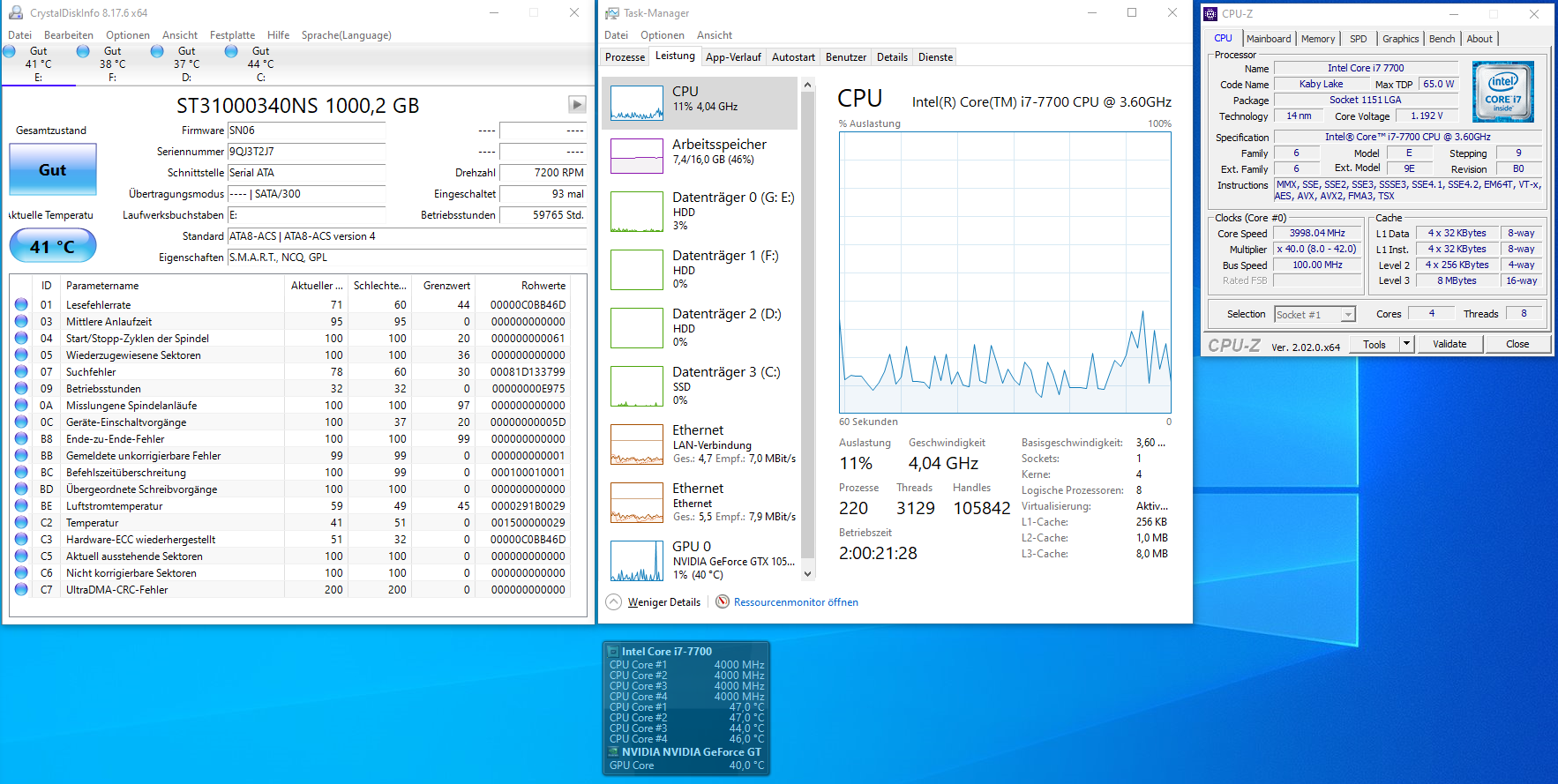Select Datenträger 3 (C:) SSD thumbnail
Screen dimensions: 1558x784
637,386
